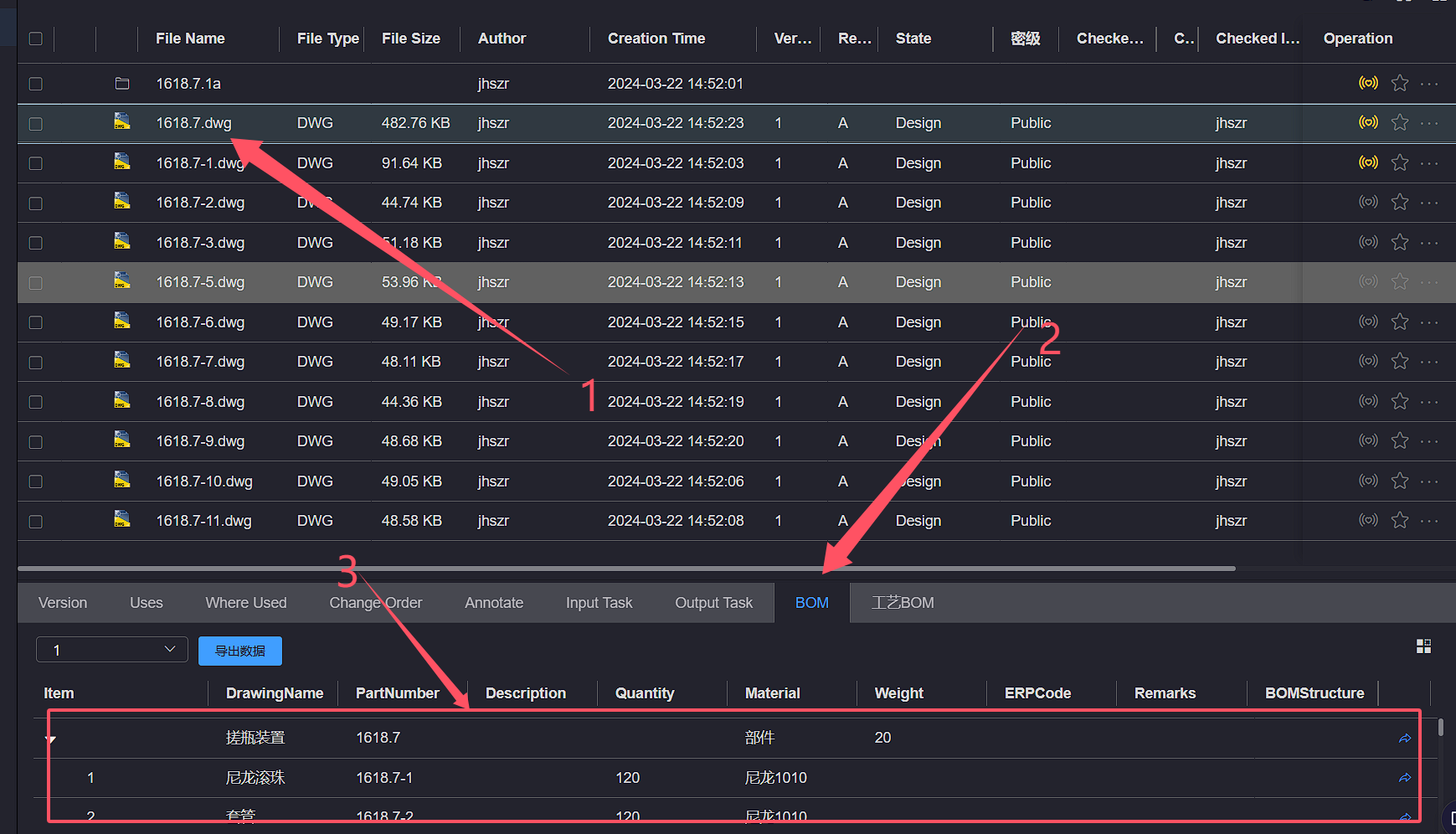
Task: Click share arrow for 尼龙滚珠 BOM row
Action: 1405,778
